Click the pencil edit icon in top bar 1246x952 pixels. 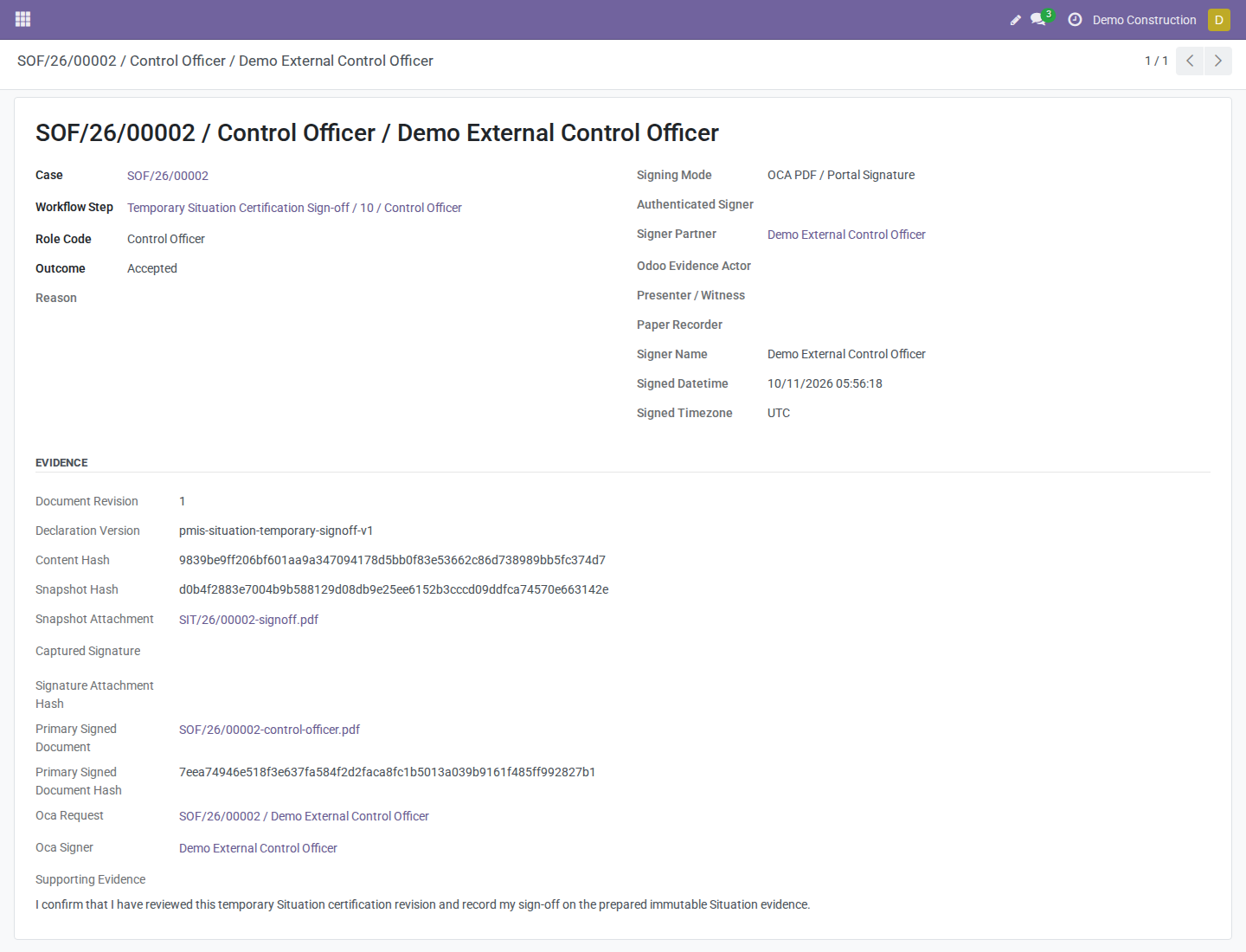coord(1015,20)
